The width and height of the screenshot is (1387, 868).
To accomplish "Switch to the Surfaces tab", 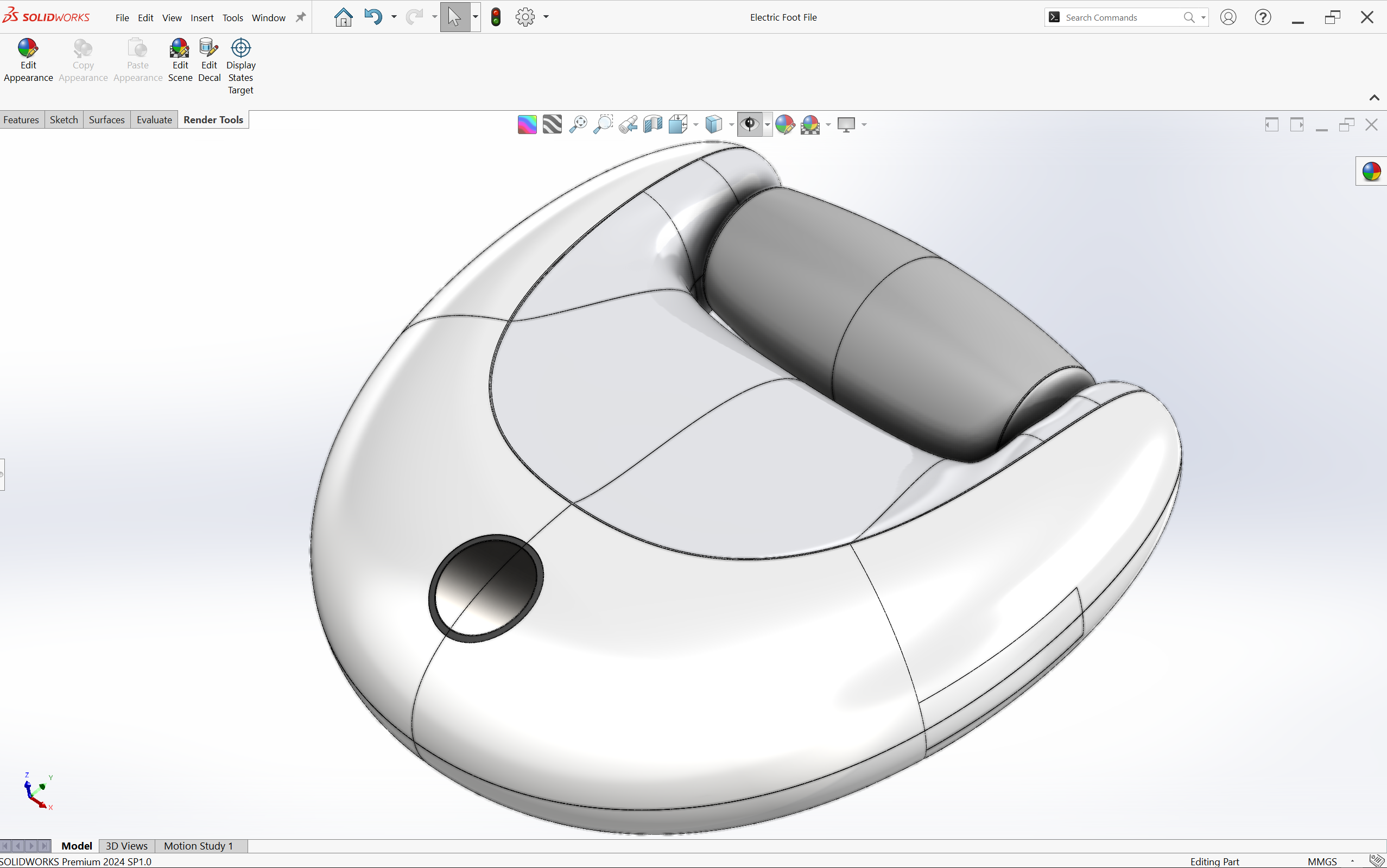I will (107, 120).
